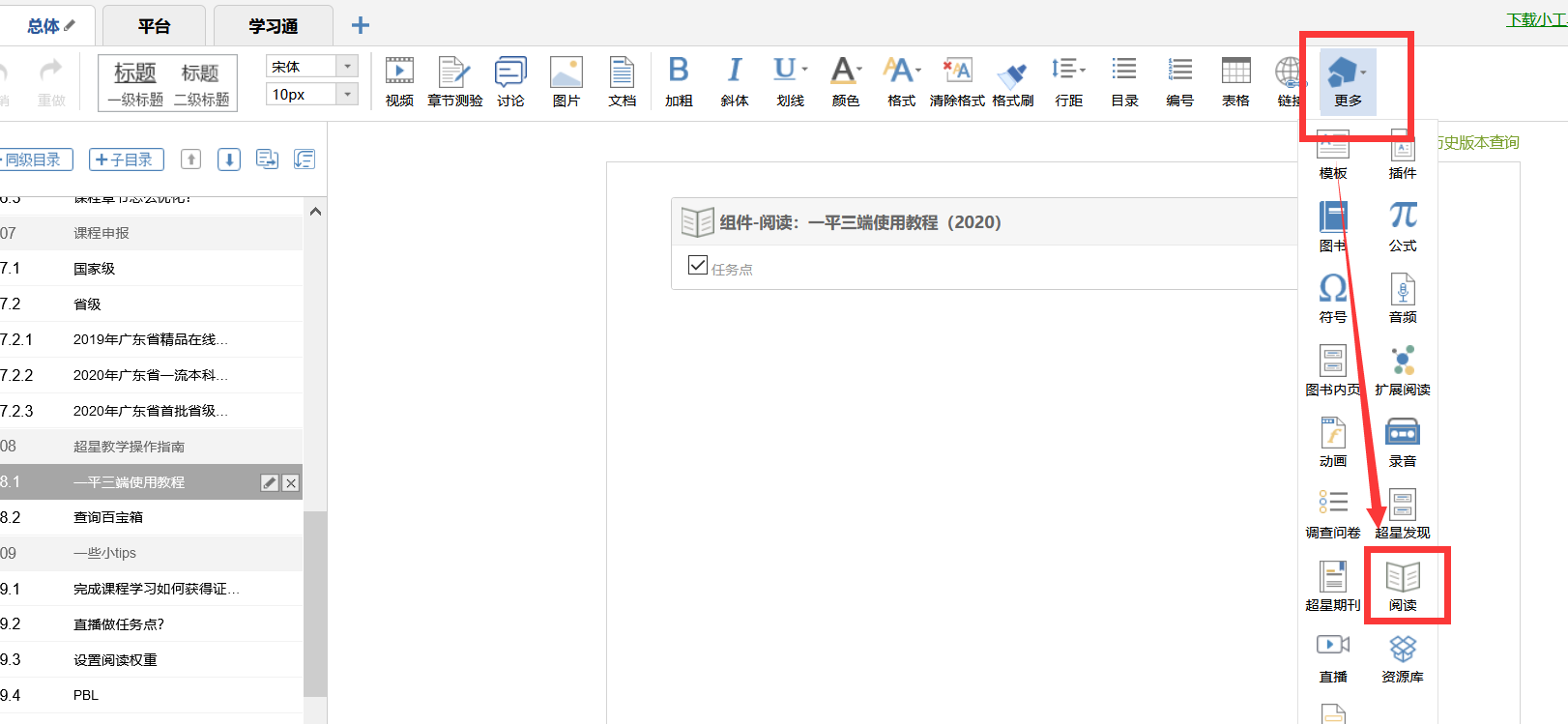1568x724 pixels.
Task: Open the 历史版本查询 link
Action: (1477, 142)
